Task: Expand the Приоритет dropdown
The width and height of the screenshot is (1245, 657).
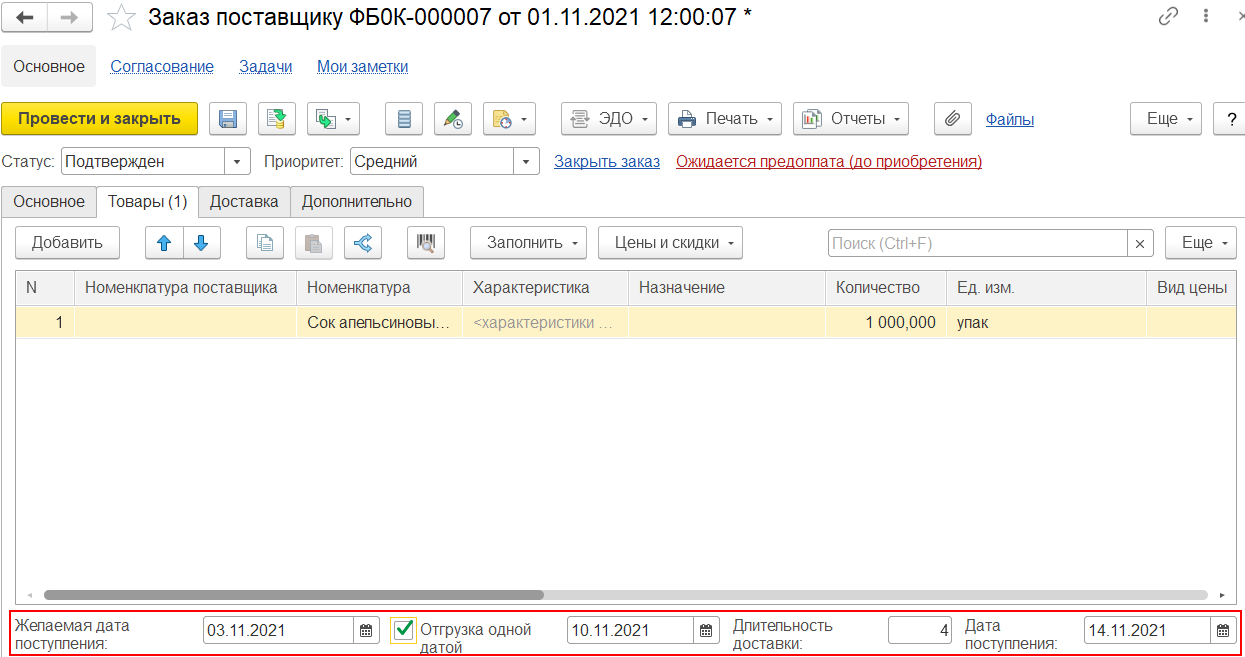Action: pos(527,161)
